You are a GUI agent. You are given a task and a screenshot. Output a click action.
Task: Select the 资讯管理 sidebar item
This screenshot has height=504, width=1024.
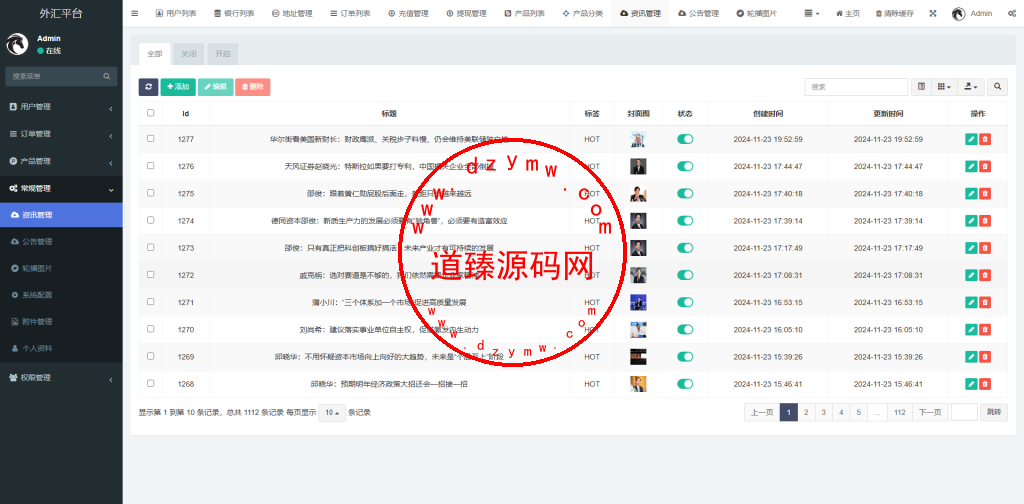(61, 215)
